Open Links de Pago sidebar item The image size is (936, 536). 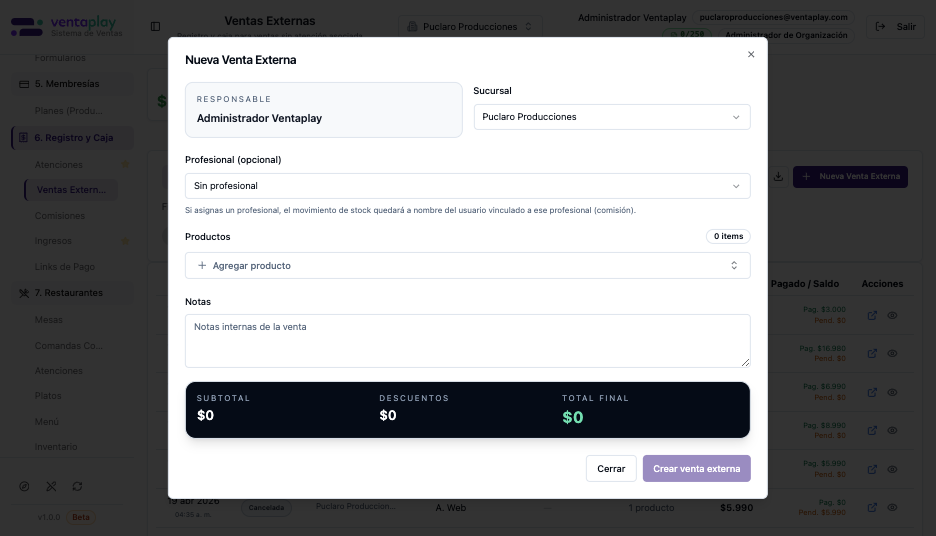(64, 267)
